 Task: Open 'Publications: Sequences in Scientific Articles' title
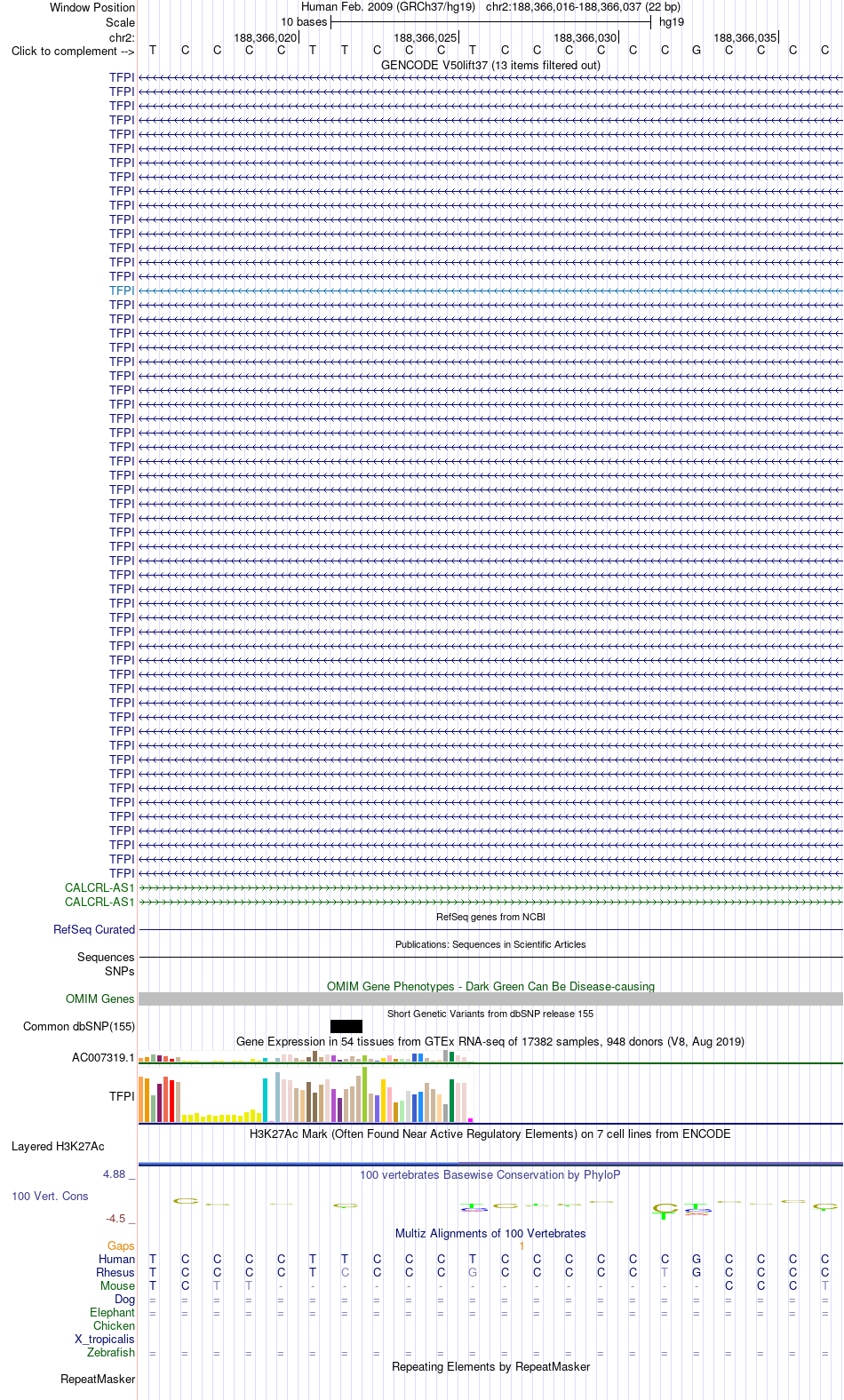pos(490,944)
